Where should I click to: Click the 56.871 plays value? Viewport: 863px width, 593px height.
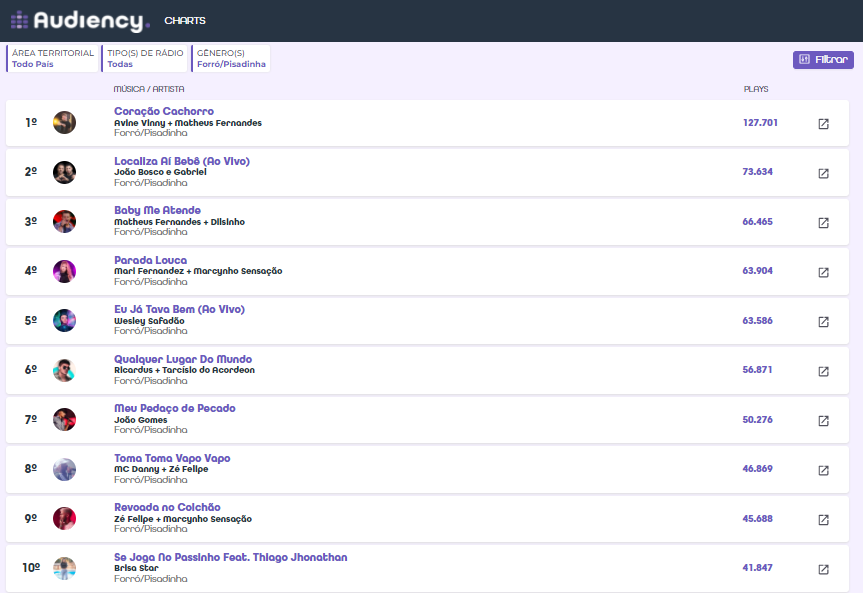click(757, 369)
